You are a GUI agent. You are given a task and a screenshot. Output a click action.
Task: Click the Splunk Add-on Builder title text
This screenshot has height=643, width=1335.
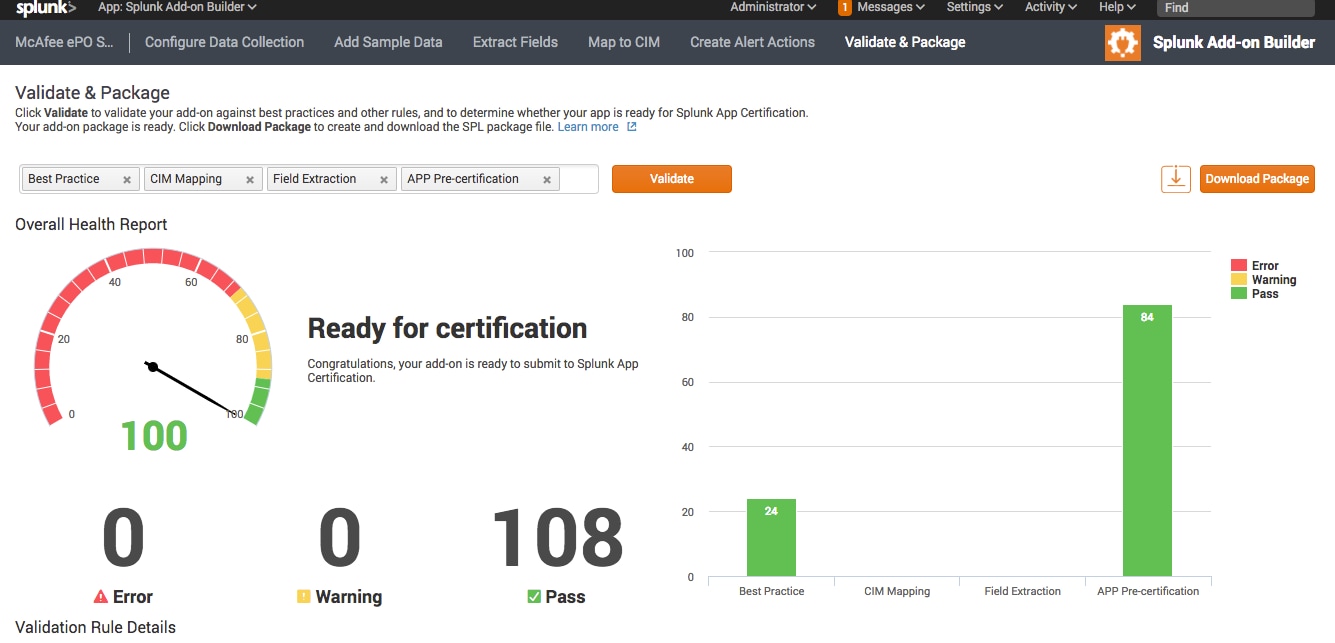[1234, 42]
